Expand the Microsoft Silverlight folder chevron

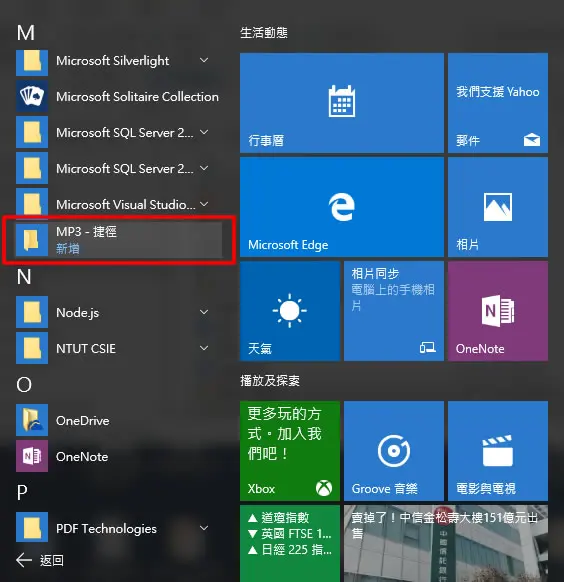[x=204, y=60]
